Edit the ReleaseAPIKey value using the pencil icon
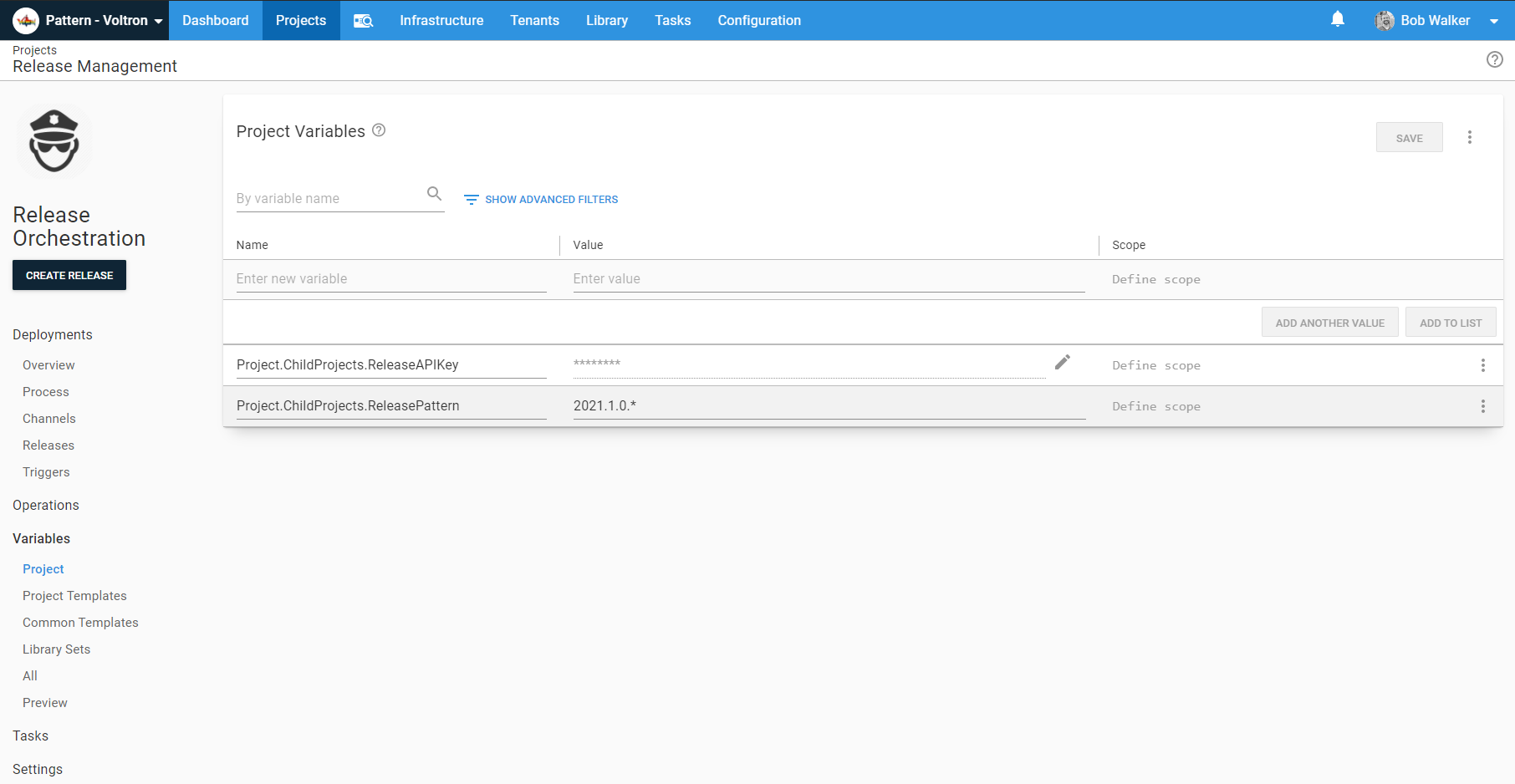 (x=1063, y=362)
